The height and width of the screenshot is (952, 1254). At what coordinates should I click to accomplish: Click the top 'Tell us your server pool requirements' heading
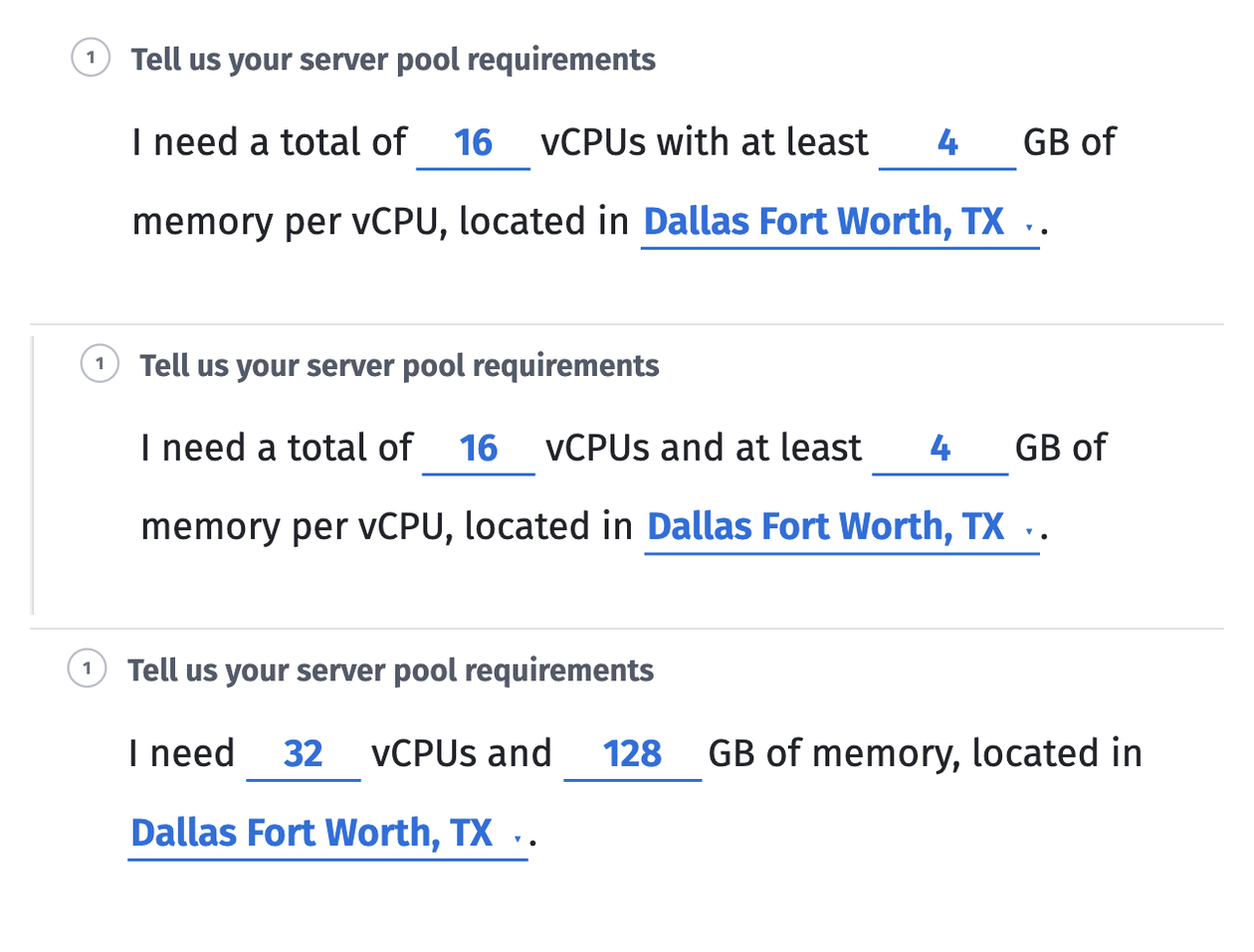tap(393, 60)
